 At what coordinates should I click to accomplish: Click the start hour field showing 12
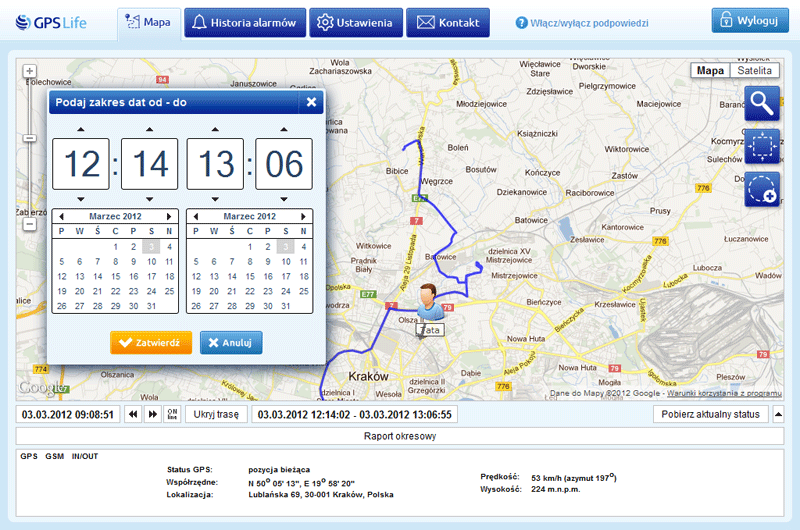point(81,164)
